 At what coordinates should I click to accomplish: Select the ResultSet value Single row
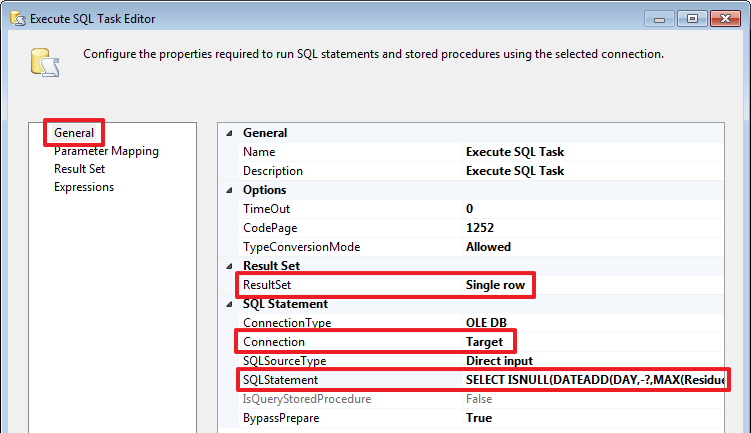pos(495,285)
